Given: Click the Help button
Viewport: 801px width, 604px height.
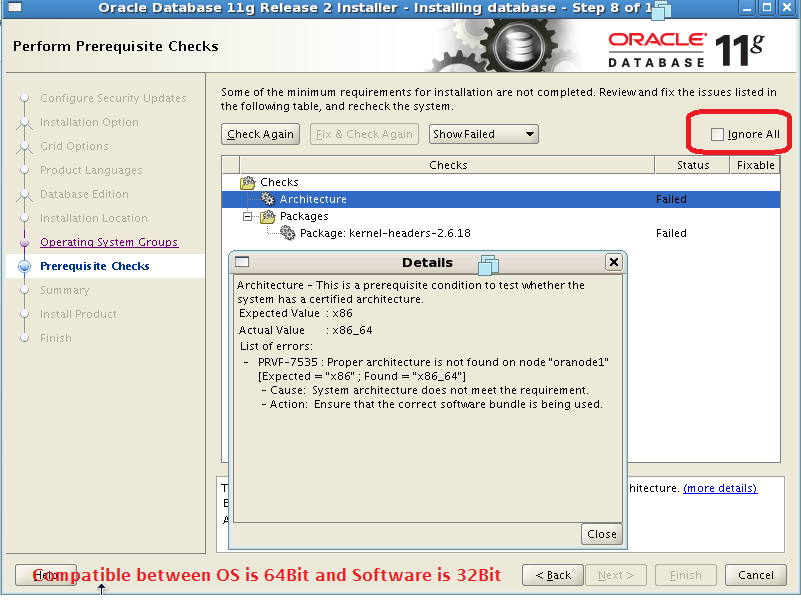Looking at the screenshot, I should coord(45,575).
